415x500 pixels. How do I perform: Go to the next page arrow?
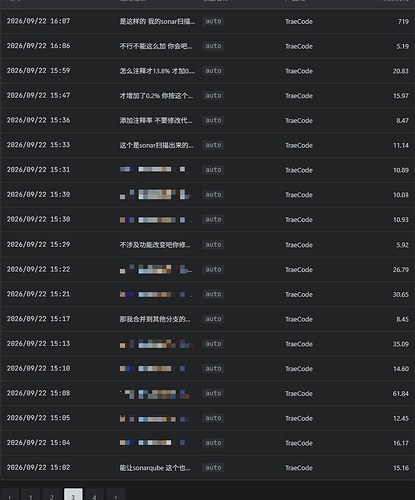[x=116, y=496]
